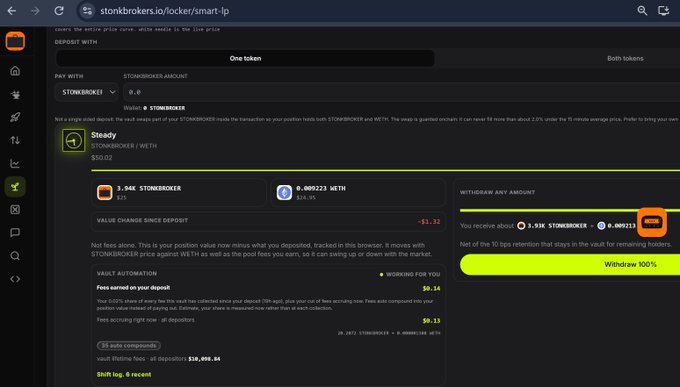Viewport: 680px width, 387px height.
Task: Open the rocket launch icon in the sidebar
Action: coord(15,117)
